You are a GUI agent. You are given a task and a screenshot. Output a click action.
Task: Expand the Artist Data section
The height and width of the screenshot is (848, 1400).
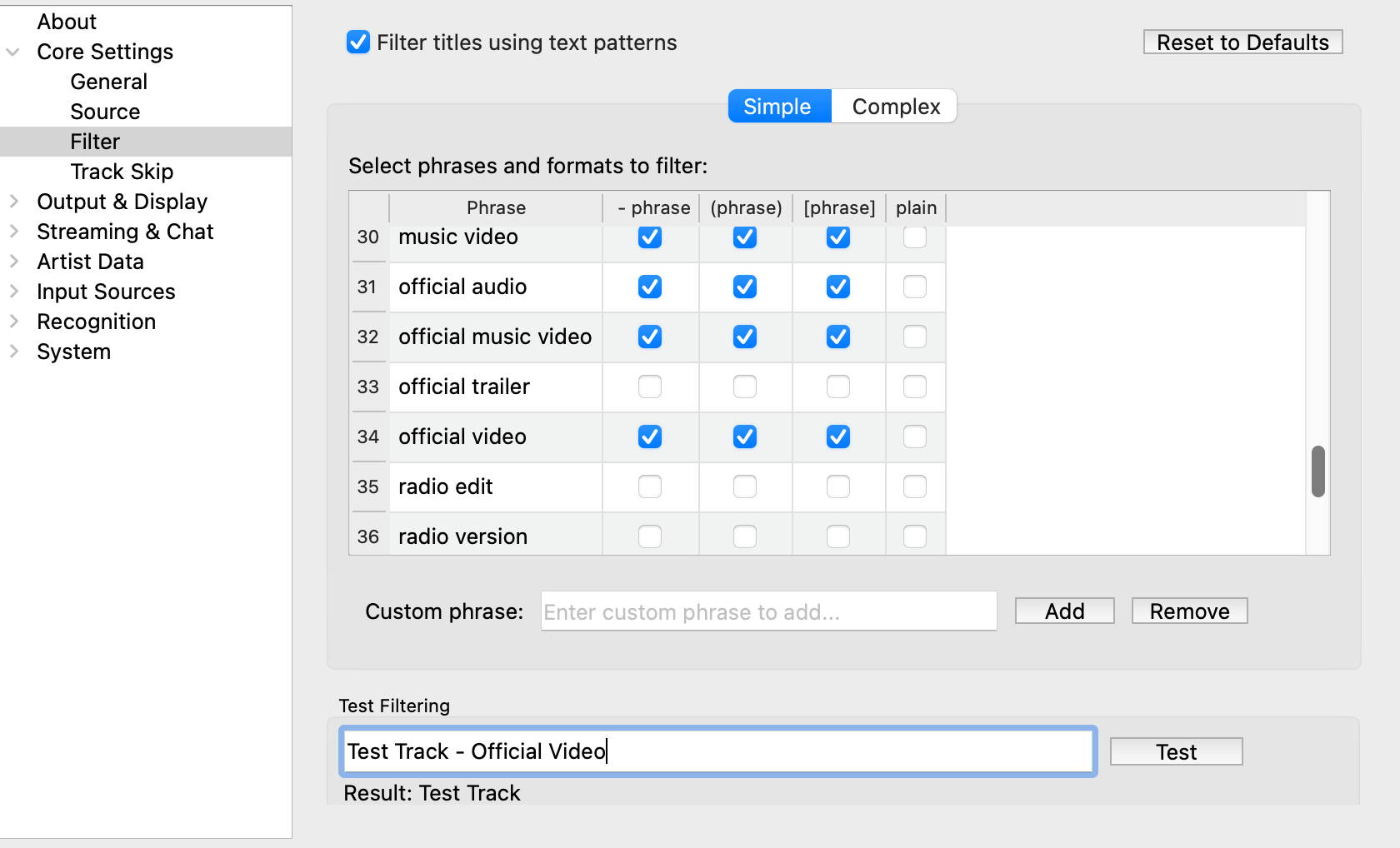13,262
